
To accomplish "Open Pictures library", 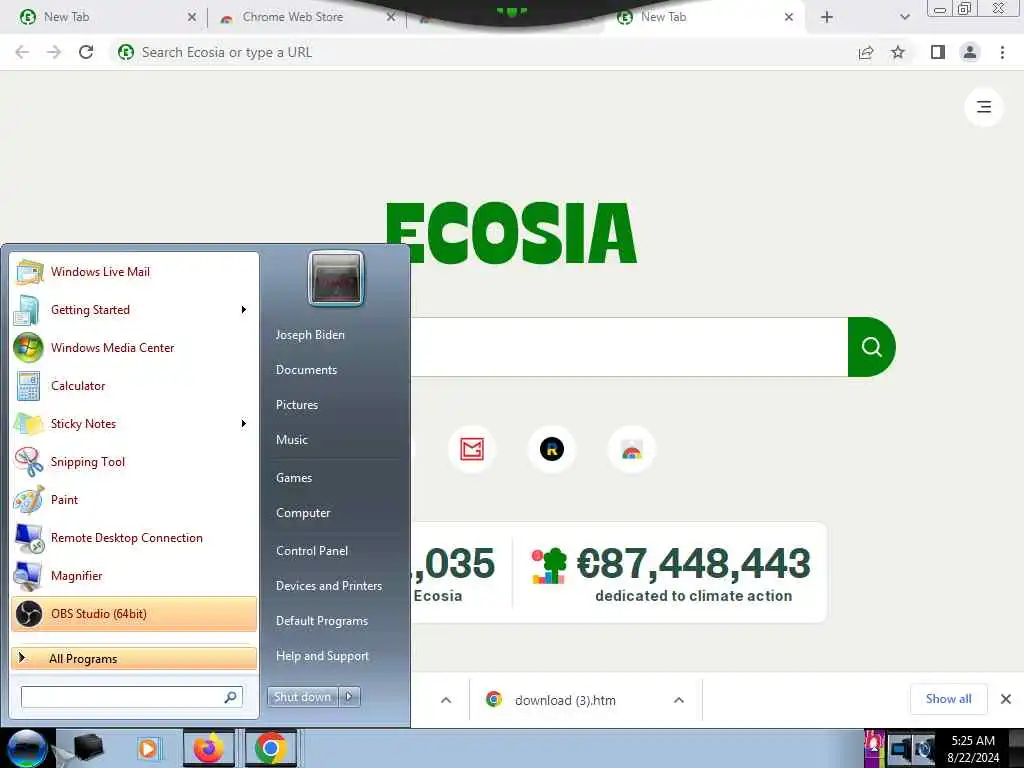I will click(x=296, y=405).
